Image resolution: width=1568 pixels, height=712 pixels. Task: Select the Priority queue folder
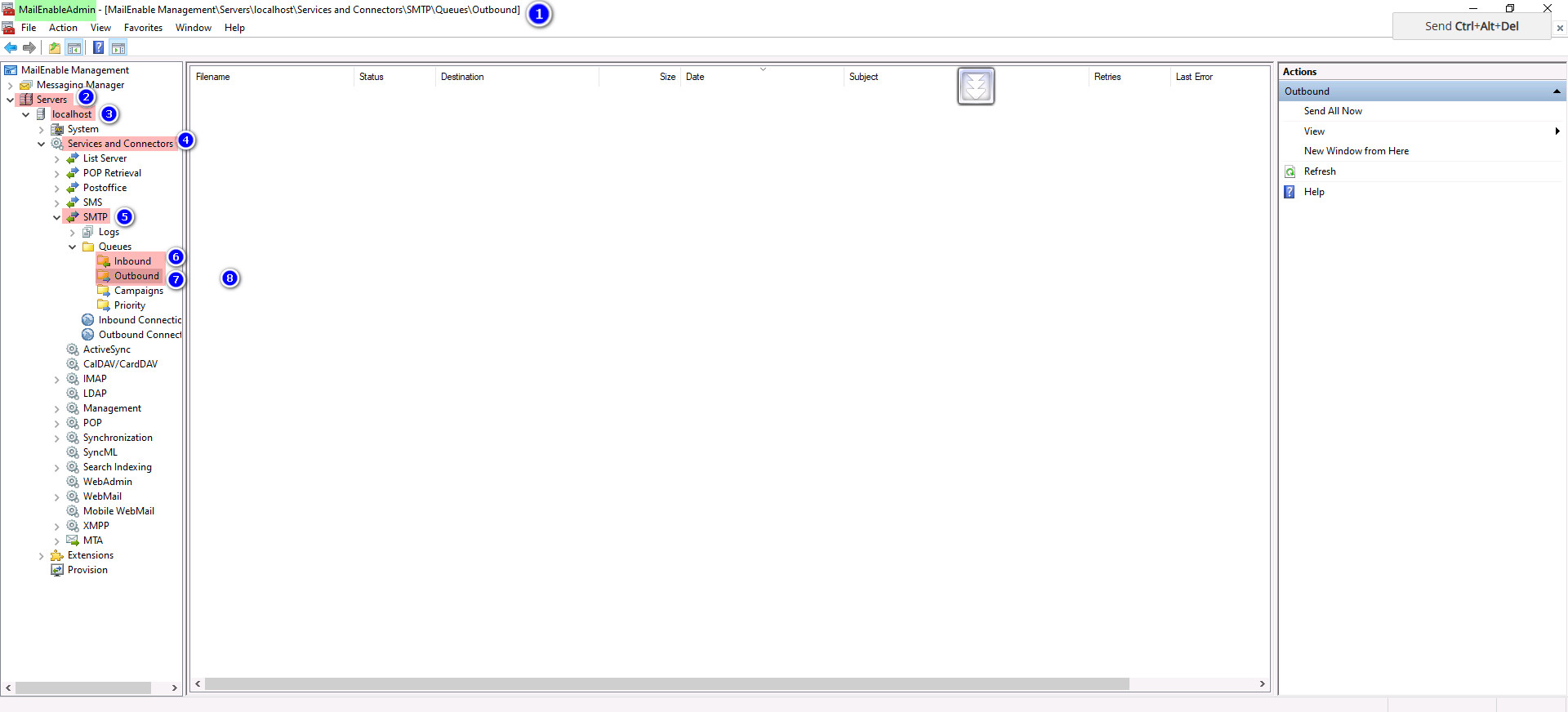tap(129, 305)
